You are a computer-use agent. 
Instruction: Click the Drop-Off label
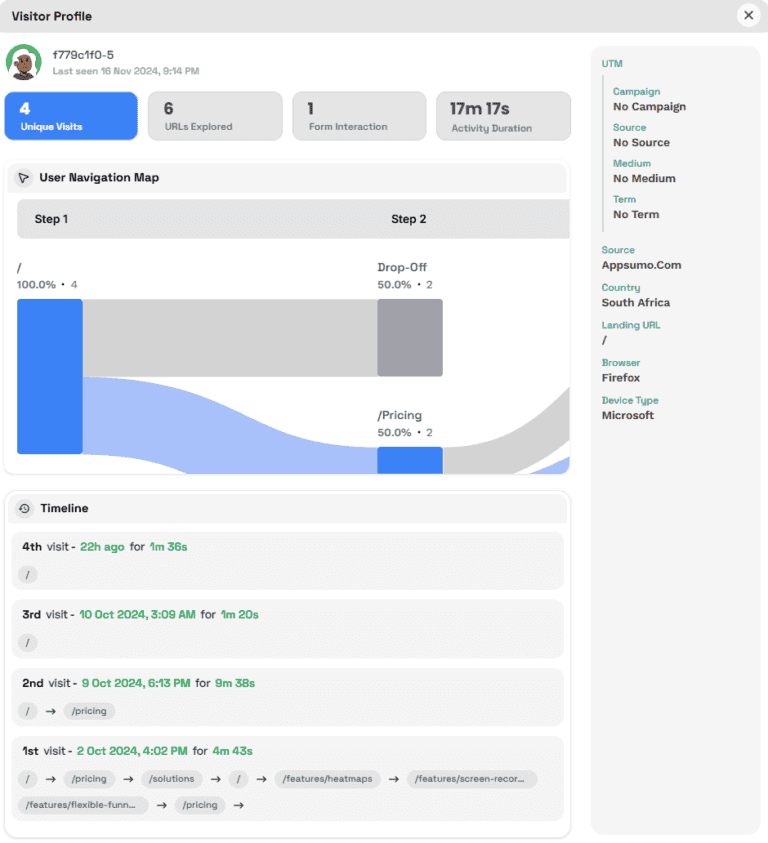pos(402,267)
